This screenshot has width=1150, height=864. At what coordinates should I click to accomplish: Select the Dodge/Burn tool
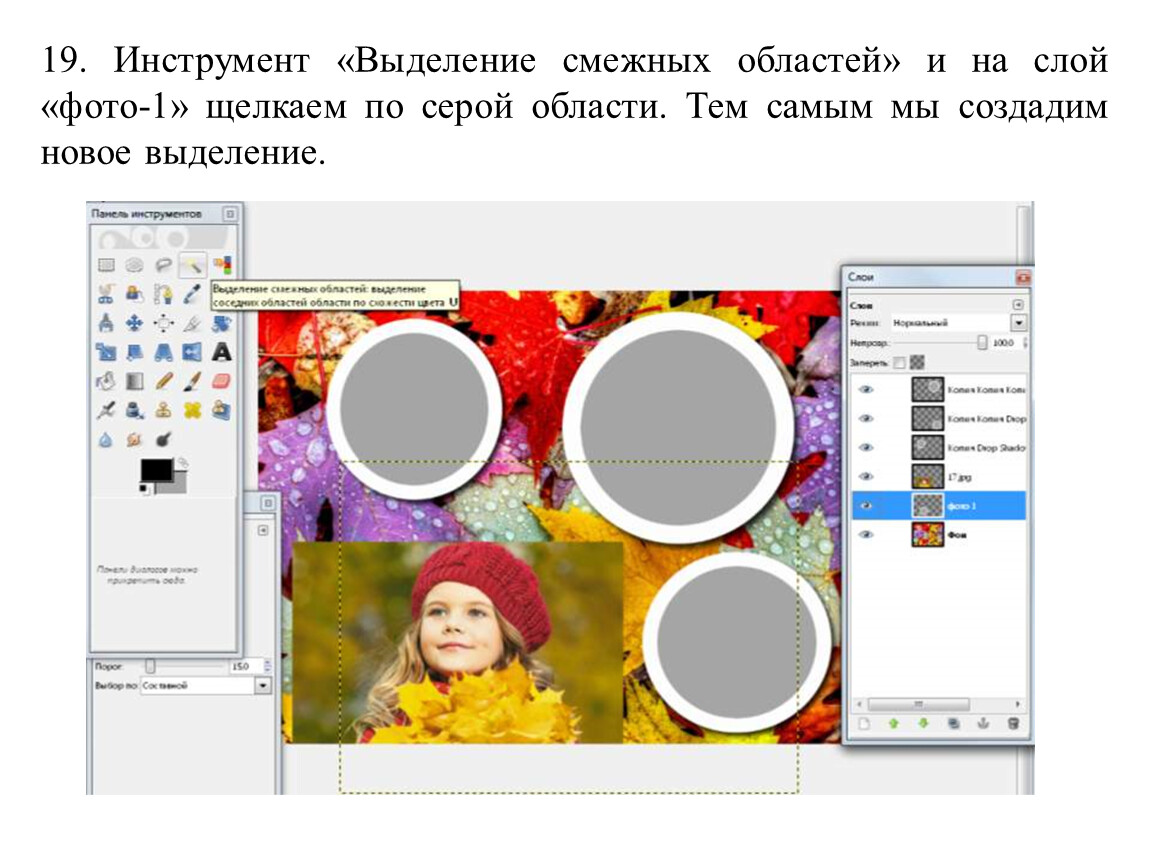click(x=163, y=439)
